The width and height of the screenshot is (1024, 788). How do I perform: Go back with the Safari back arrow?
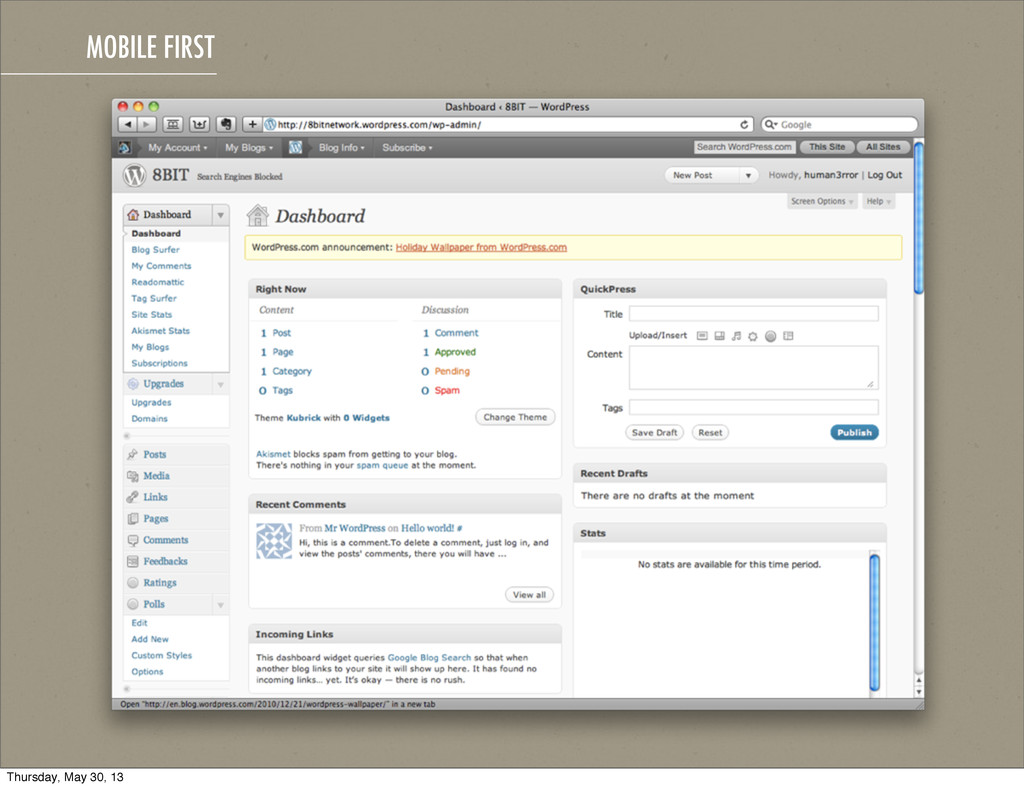tap(128, 124)
